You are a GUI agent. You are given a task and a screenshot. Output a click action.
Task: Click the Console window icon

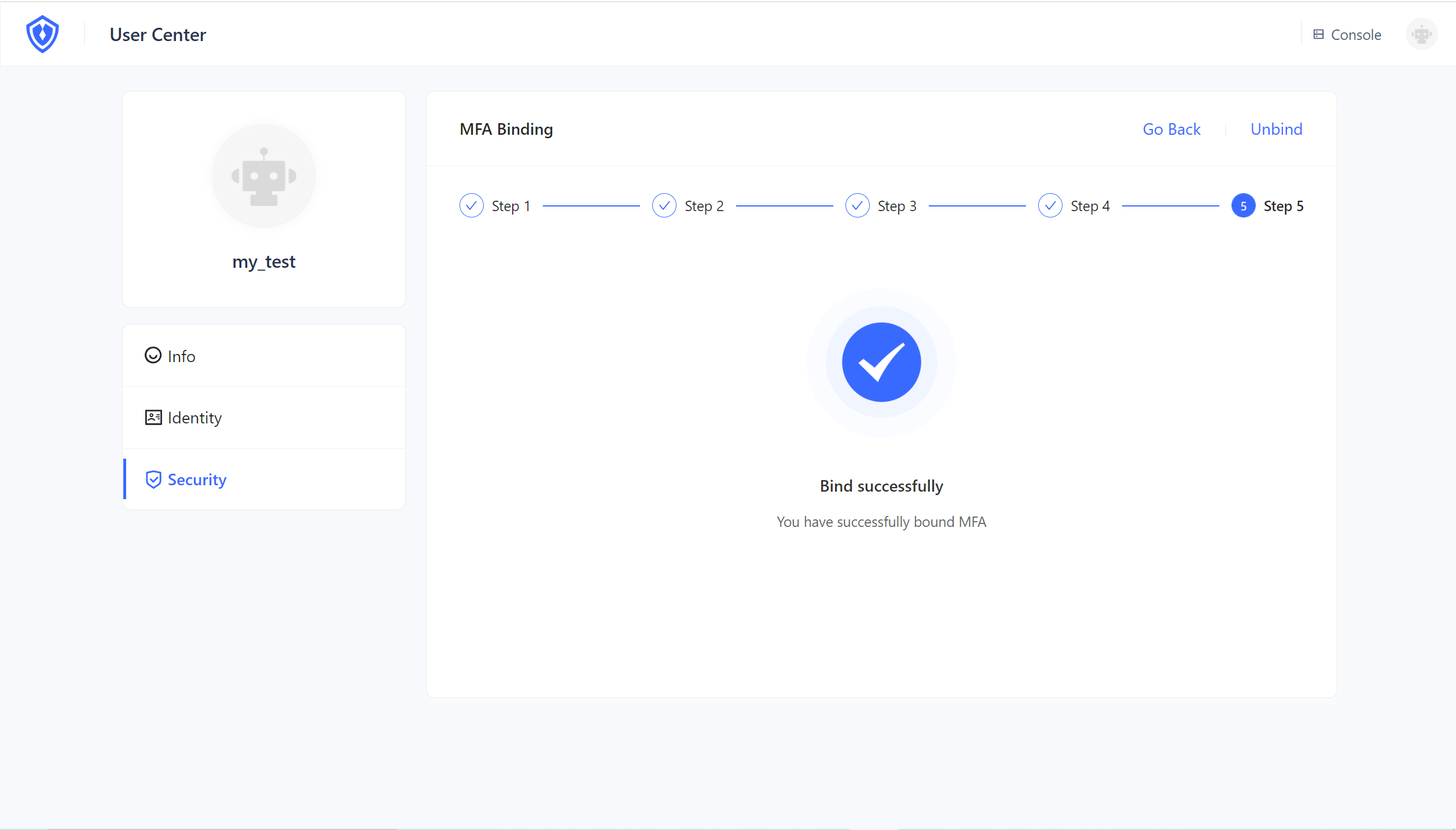click(1318, 35)
